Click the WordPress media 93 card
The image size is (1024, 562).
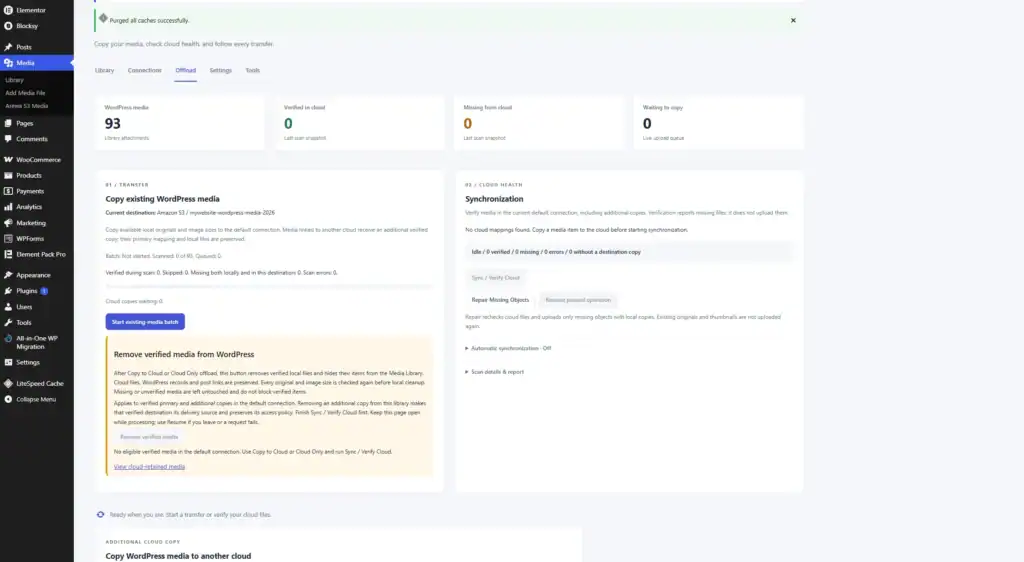click(180, 123)
